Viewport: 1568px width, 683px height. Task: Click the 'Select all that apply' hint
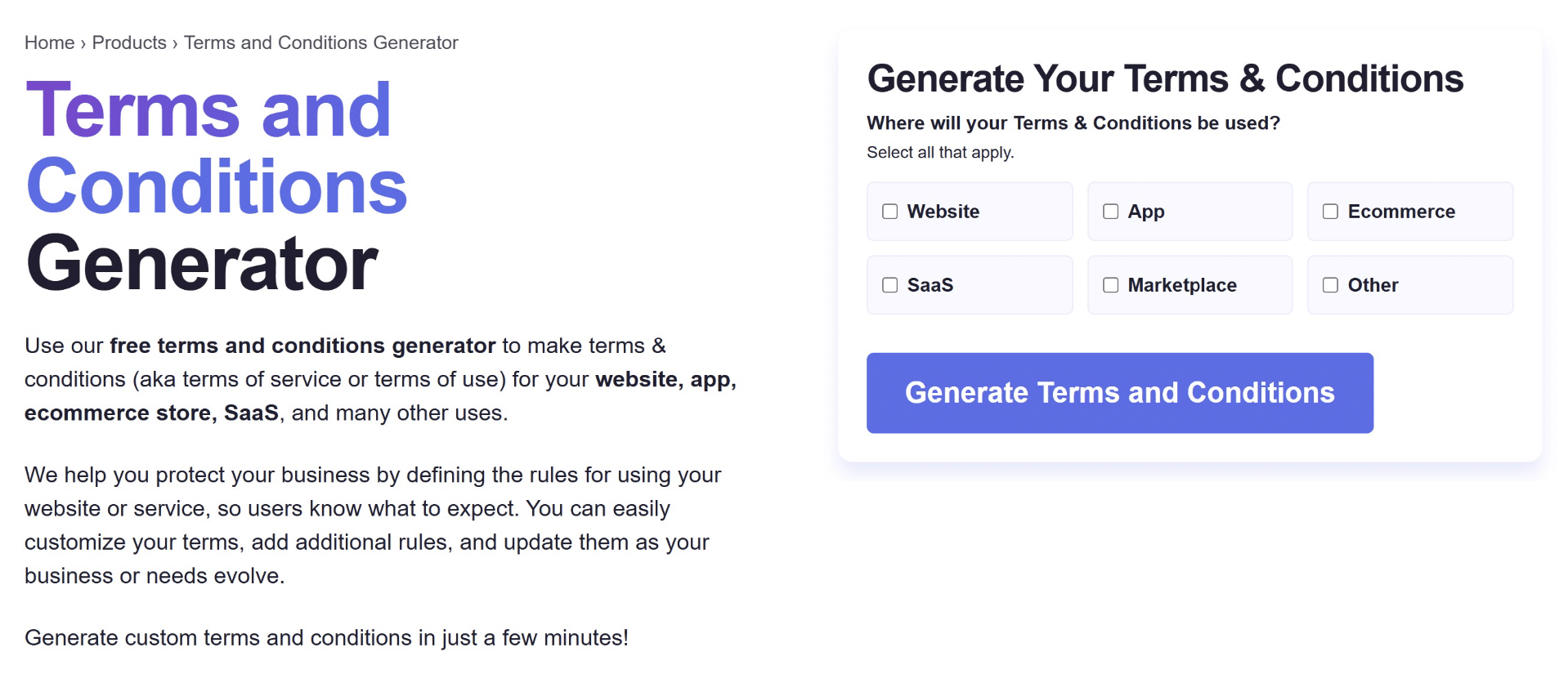[940, 153]
